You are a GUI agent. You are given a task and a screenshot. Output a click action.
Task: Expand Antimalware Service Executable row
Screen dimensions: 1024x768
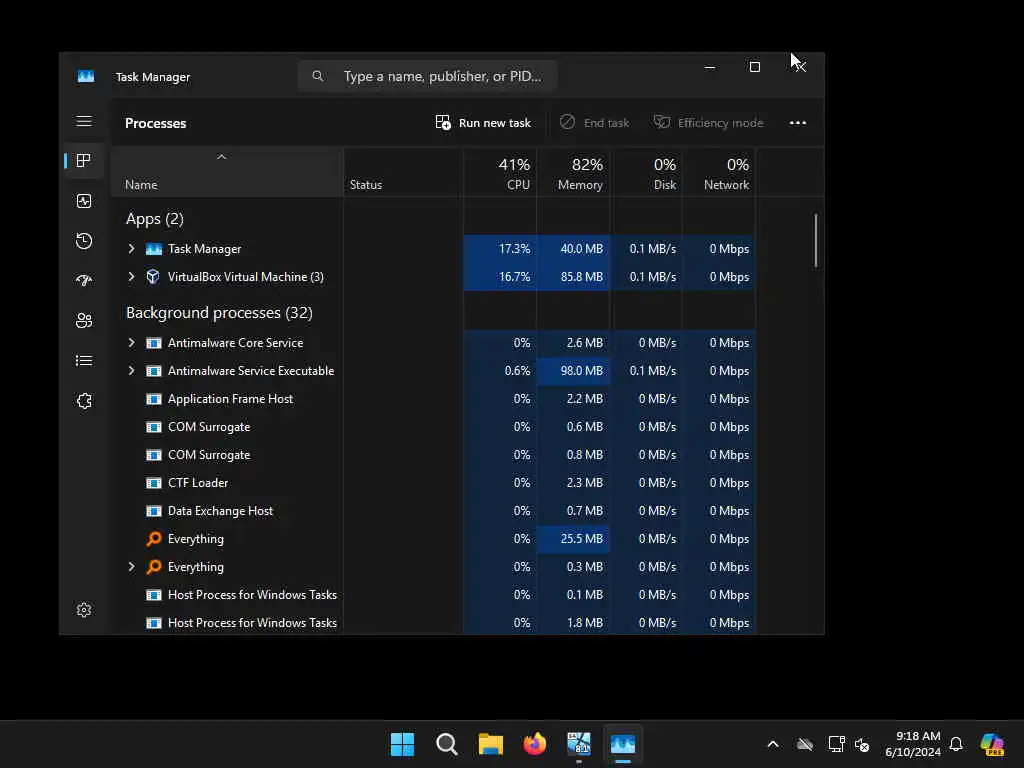131,371
